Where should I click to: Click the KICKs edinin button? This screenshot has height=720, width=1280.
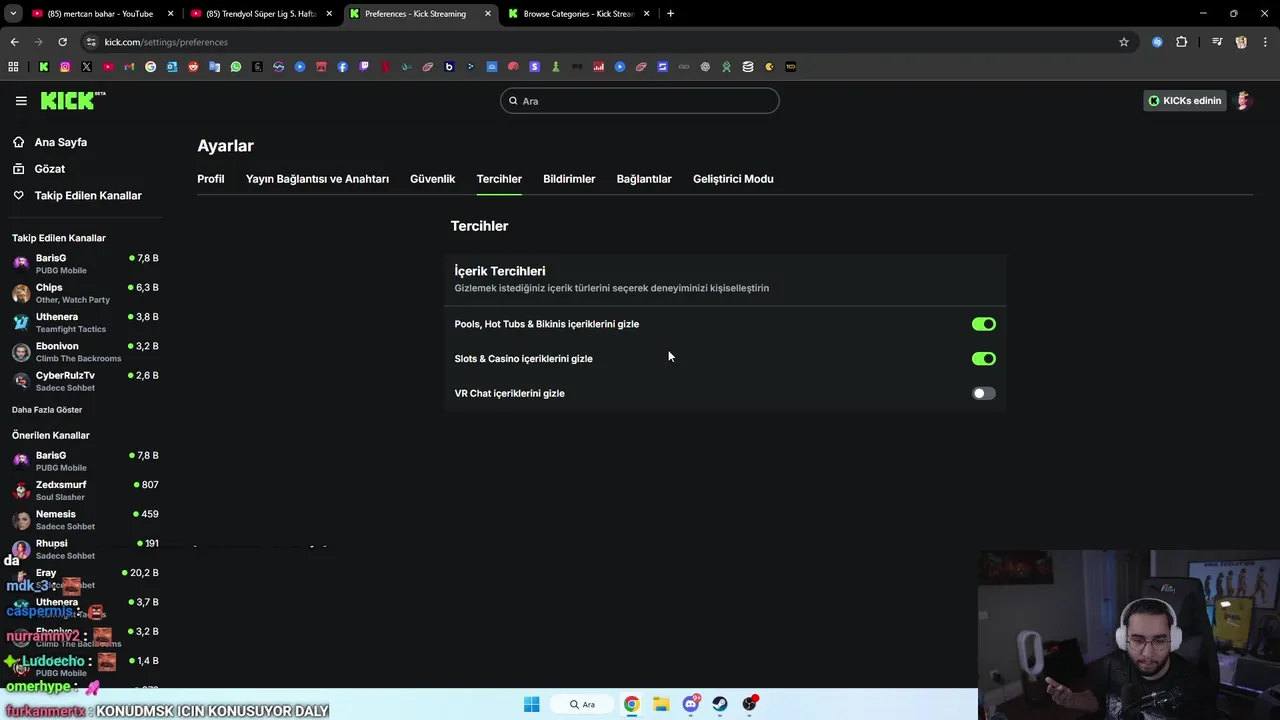point(1185,101)
